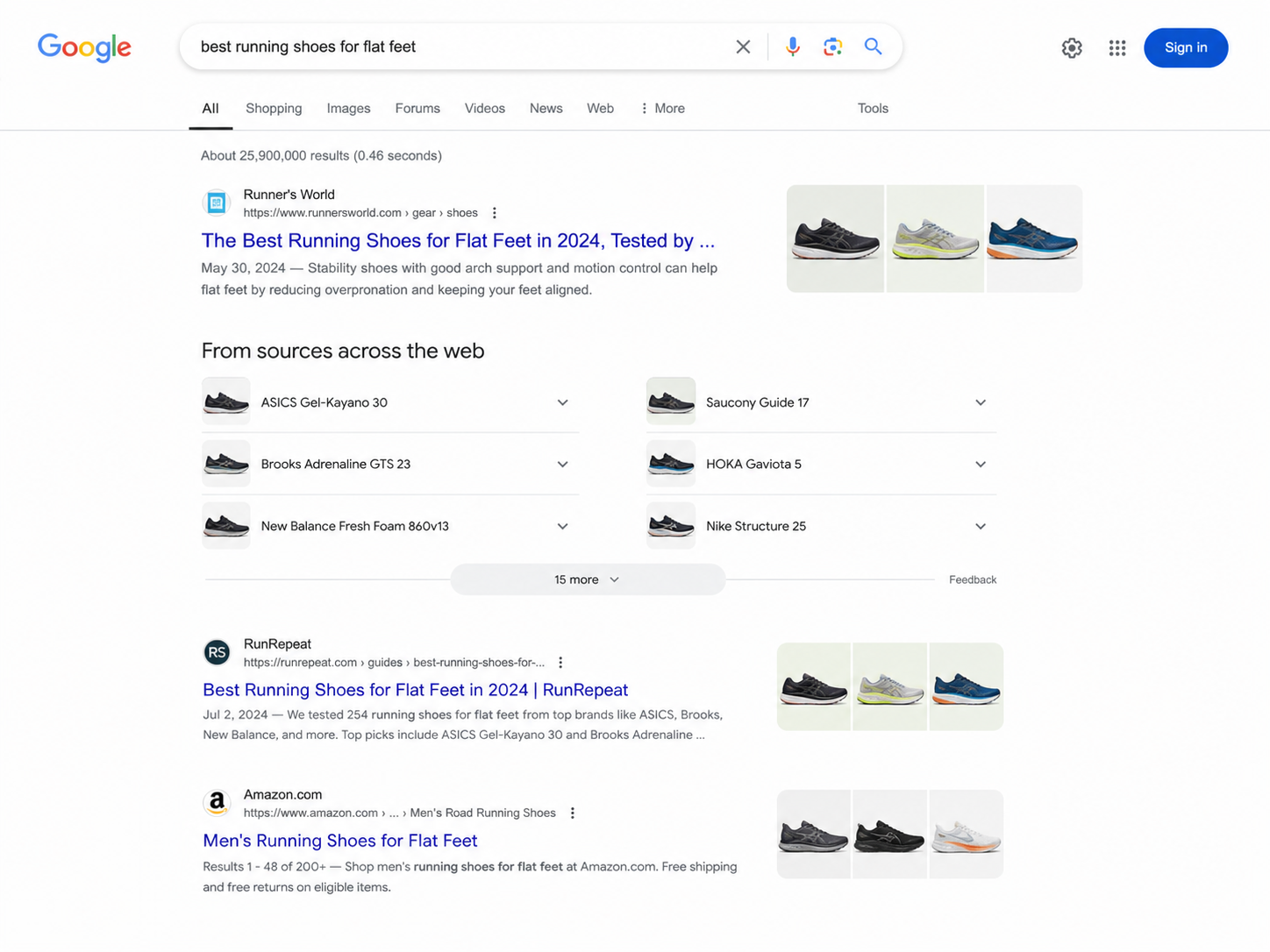Open Google Lens image search icon
1270x952 pixels.
(832, 46)
